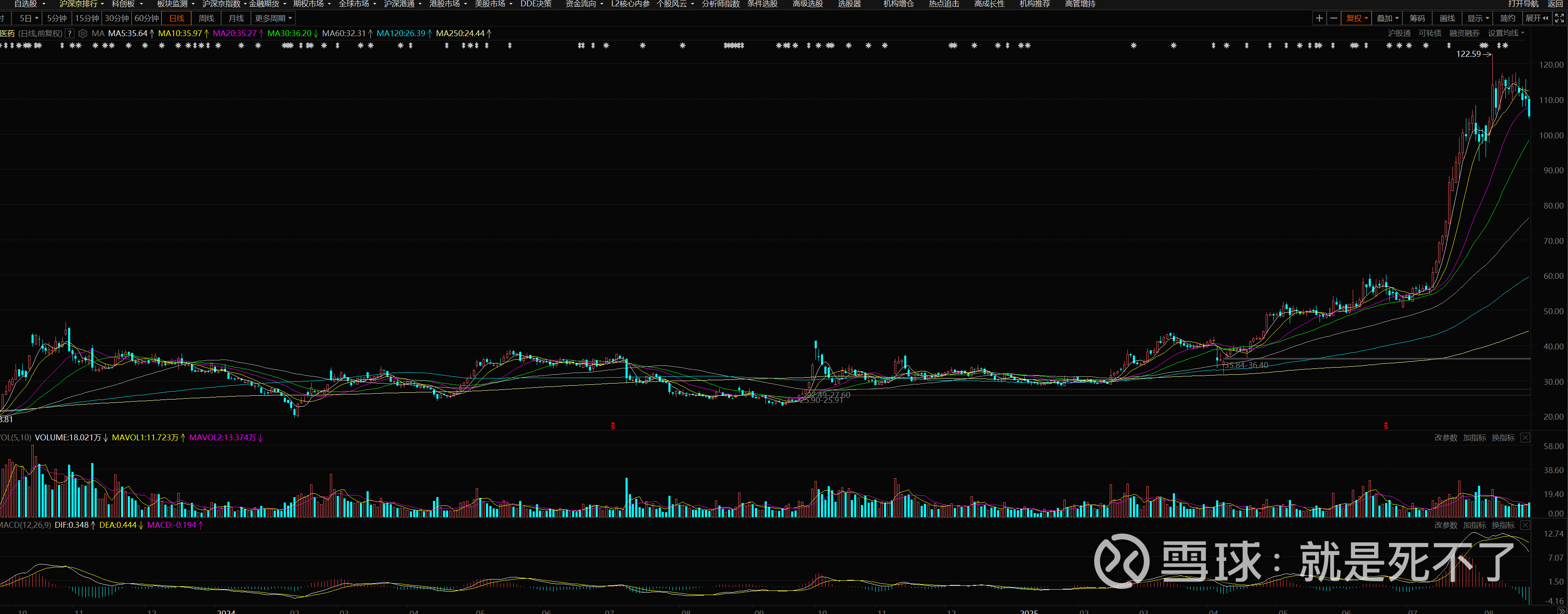Click the plus zoom-in chart icon
1568x614 pixels.
(1319, 18)
